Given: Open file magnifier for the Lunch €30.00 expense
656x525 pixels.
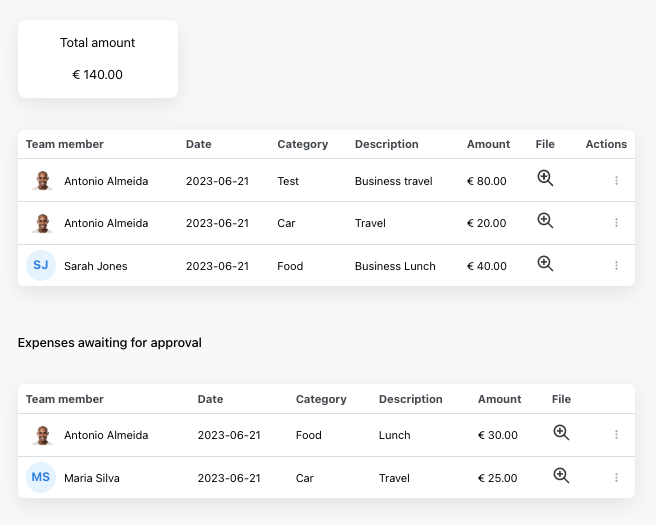Looking at the screenshot, I should coord(561,433).
